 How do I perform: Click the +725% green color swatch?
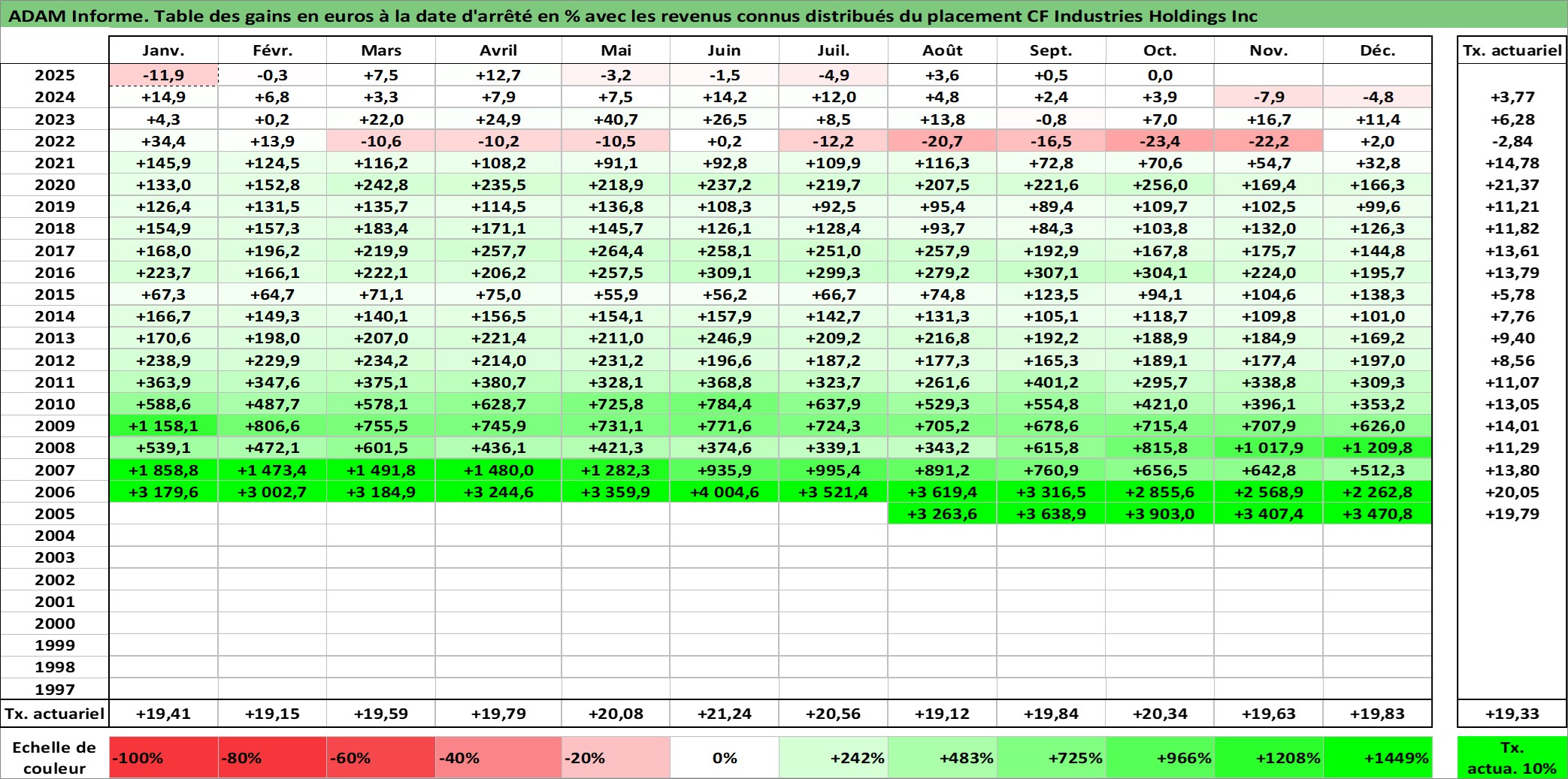click(x=1051, y=757)
